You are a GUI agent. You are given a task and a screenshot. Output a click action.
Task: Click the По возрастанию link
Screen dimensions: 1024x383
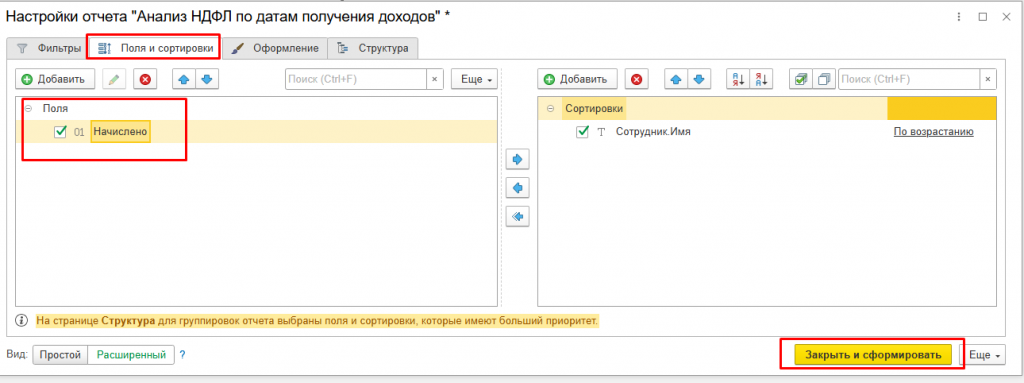tap(933, 131)
